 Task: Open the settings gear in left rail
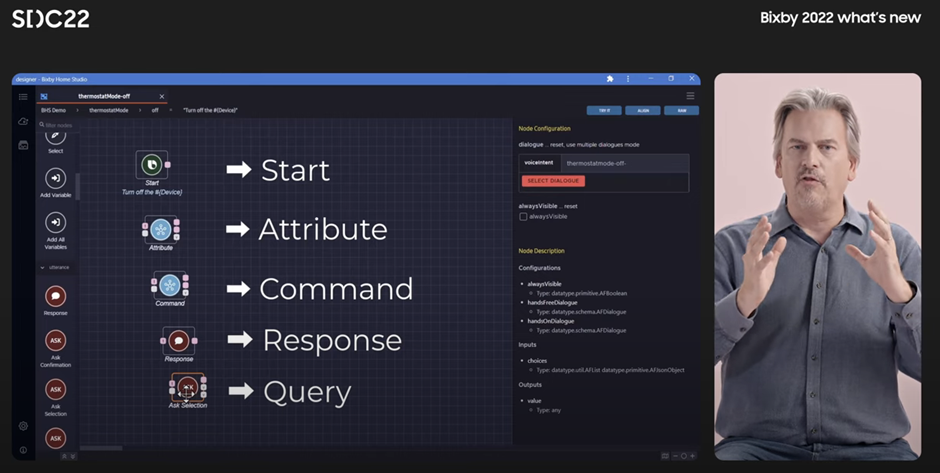(x=23, y=426)
